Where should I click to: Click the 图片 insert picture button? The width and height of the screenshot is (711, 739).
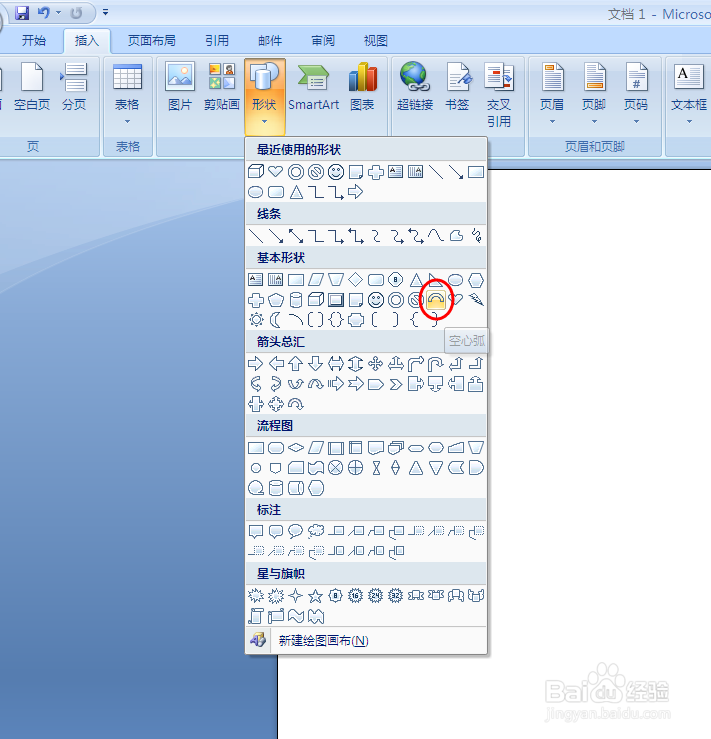pyautogui.click(x=180, y=88)
